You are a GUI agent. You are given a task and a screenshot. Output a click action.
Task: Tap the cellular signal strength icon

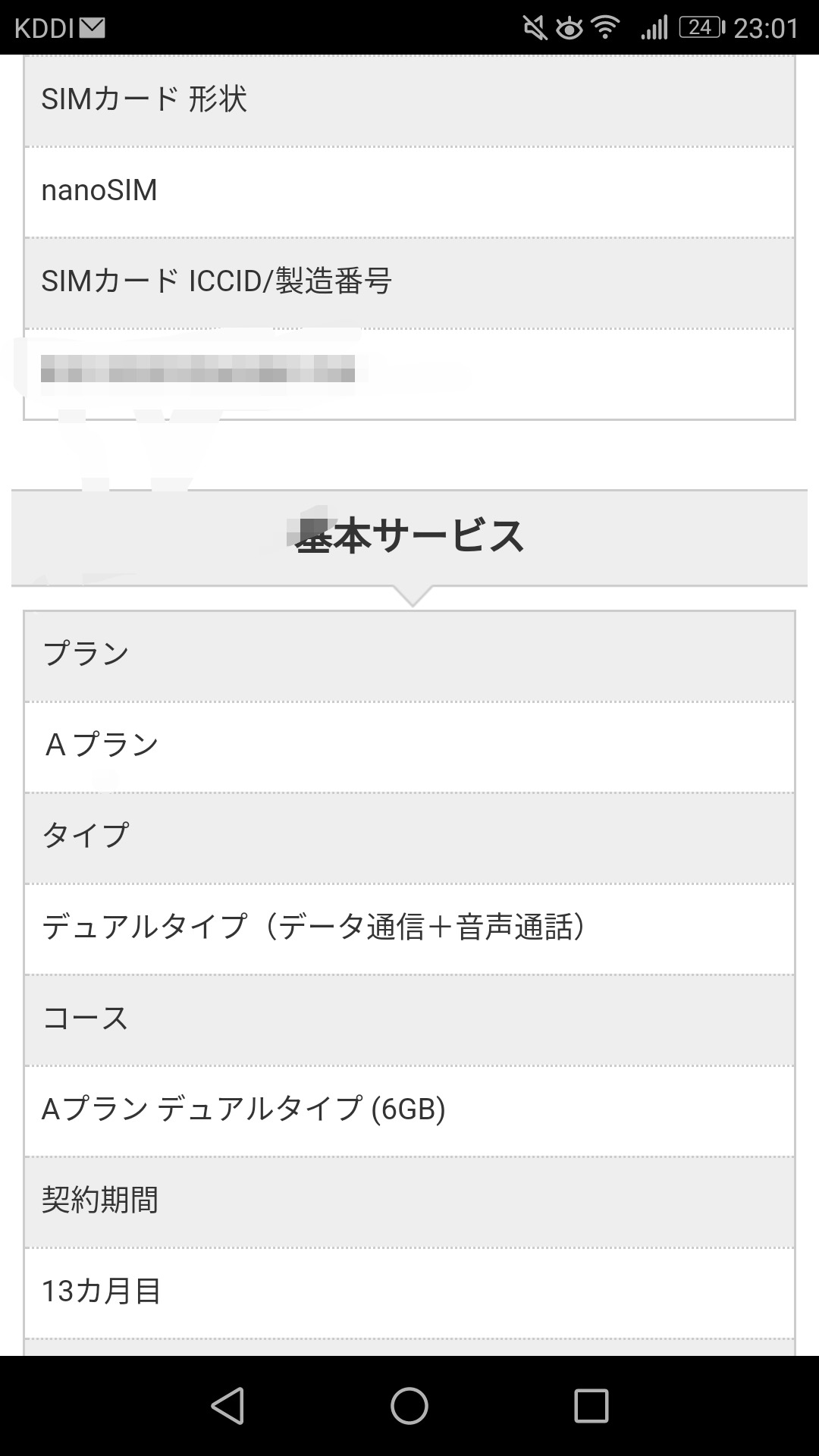pyautogui.click(x=654, y=28)
